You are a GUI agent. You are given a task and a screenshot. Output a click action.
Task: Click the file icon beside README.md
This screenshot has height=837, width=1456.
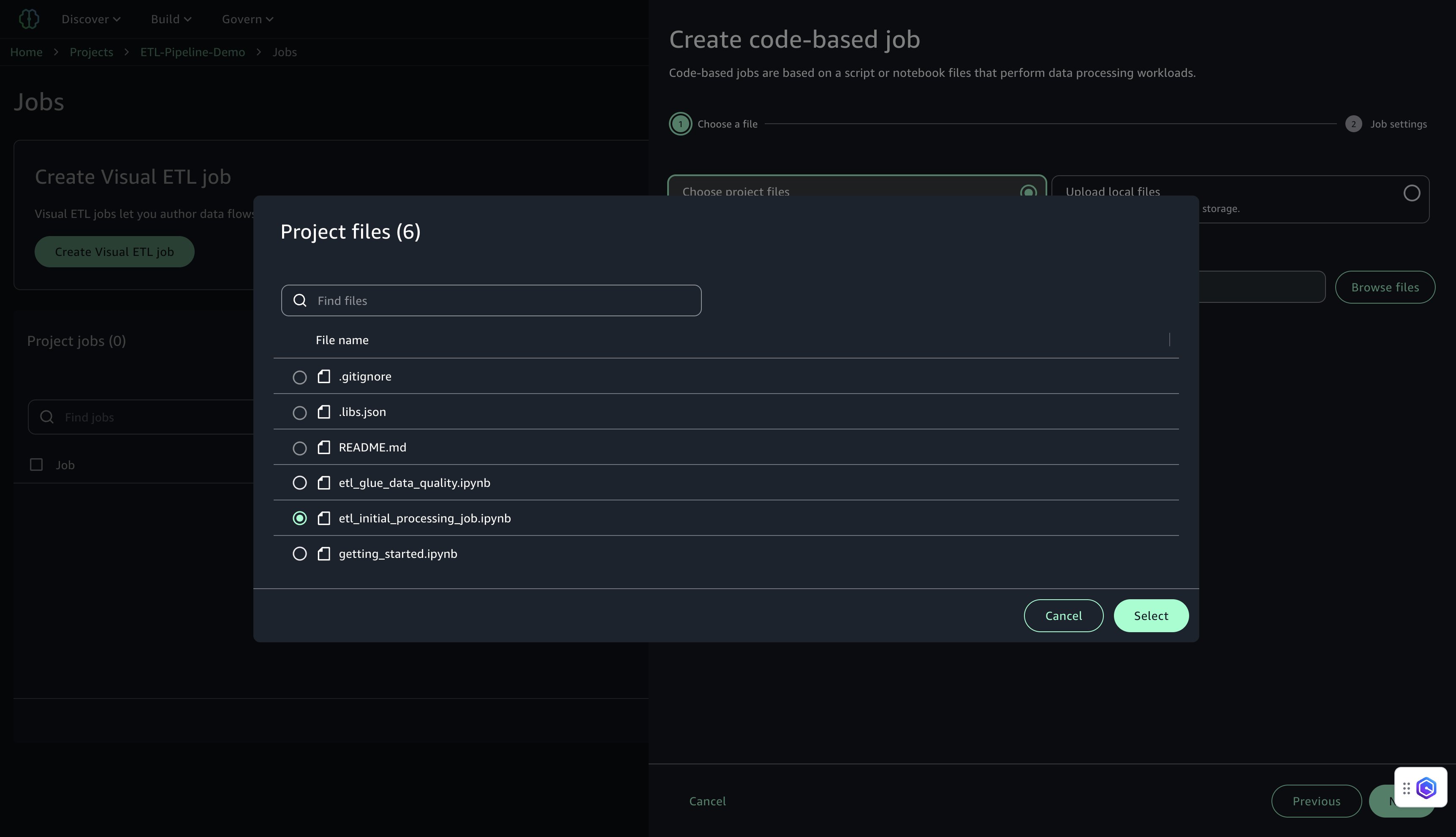coord(323,447)
